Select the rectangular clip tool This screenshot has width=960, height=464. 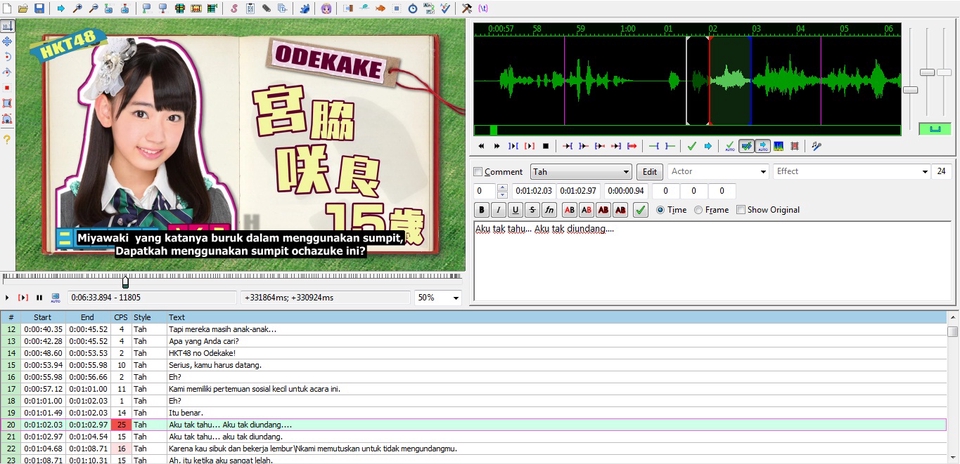(7, 103)
